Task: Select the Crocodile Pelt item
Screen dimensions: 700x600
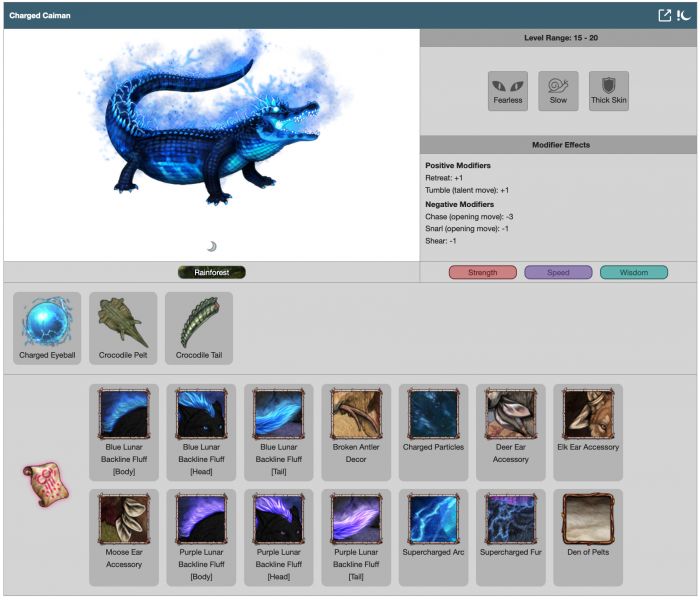Action: [123, 322]
